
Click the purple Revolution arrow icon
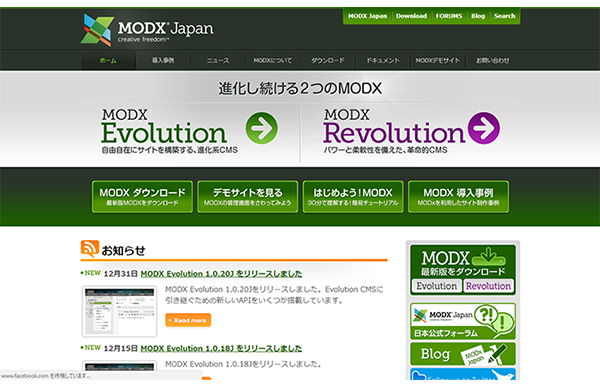(x=484, y=128)
